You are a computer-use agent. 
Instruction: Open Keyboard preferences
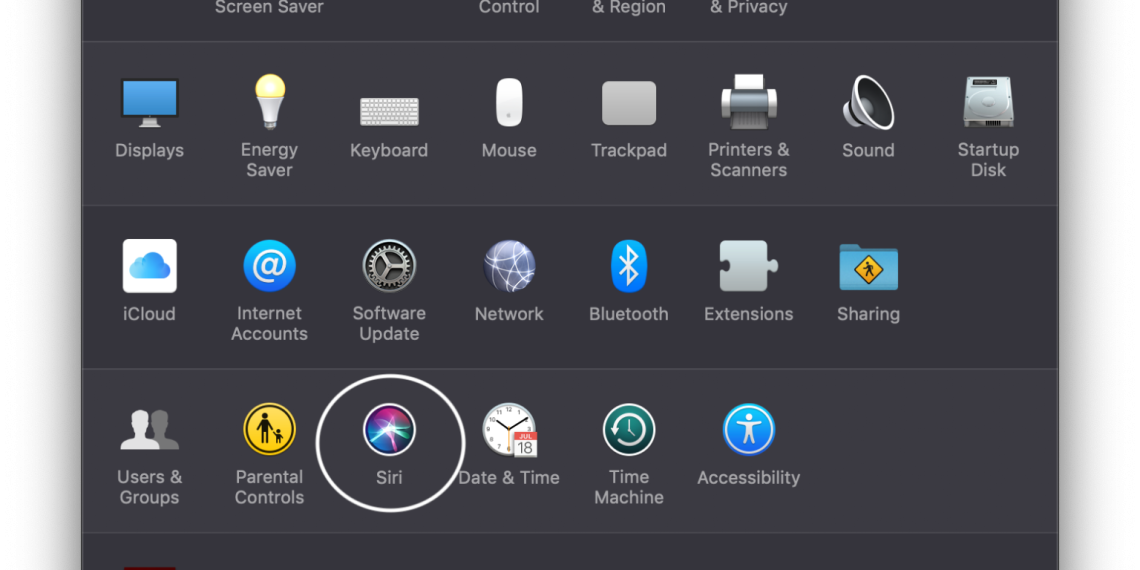[x=389, y=109]
